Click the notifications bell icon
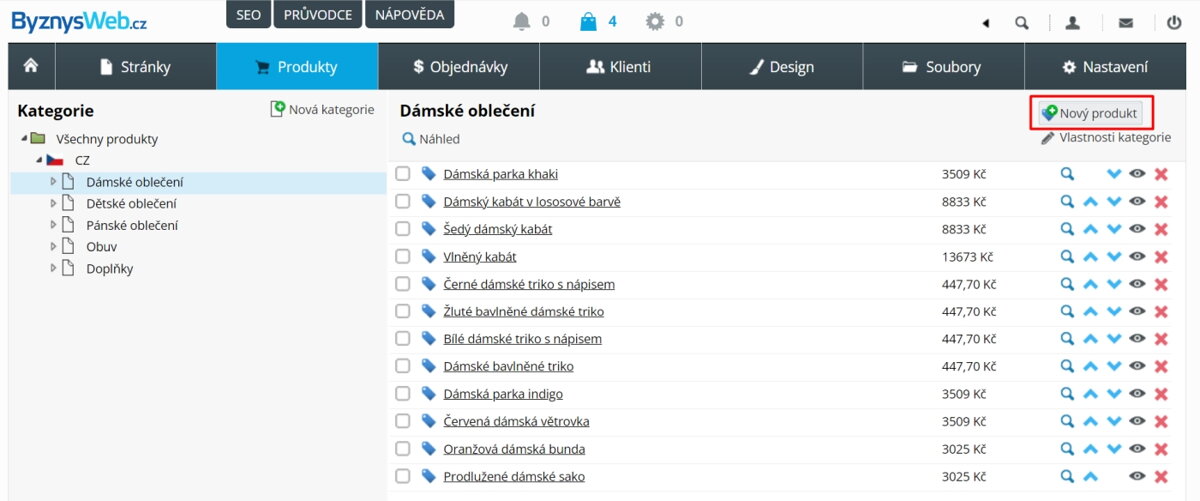 [521, 21]
